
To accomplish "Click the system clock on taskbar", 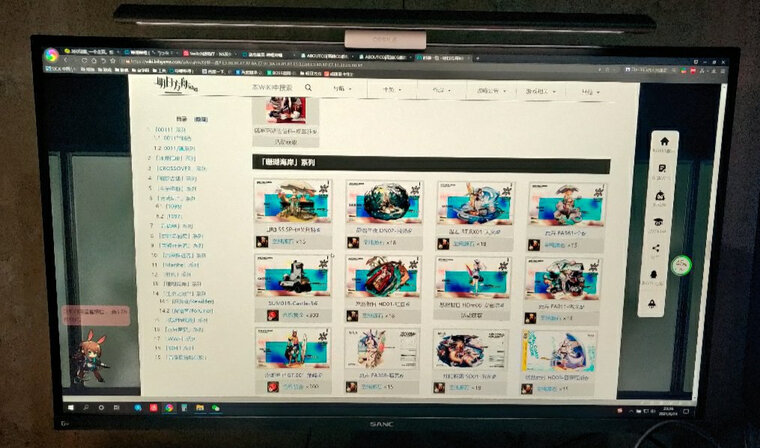I will [x=666, y=412].
